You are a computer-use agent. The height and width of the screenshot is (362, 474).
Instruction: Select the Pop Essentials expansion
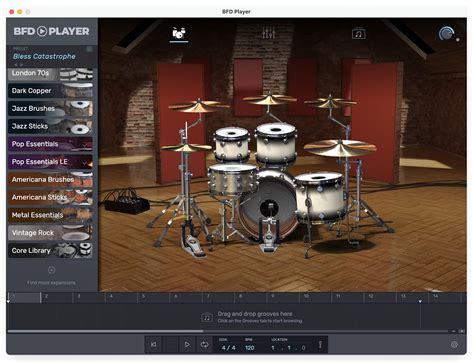(50, 144)
